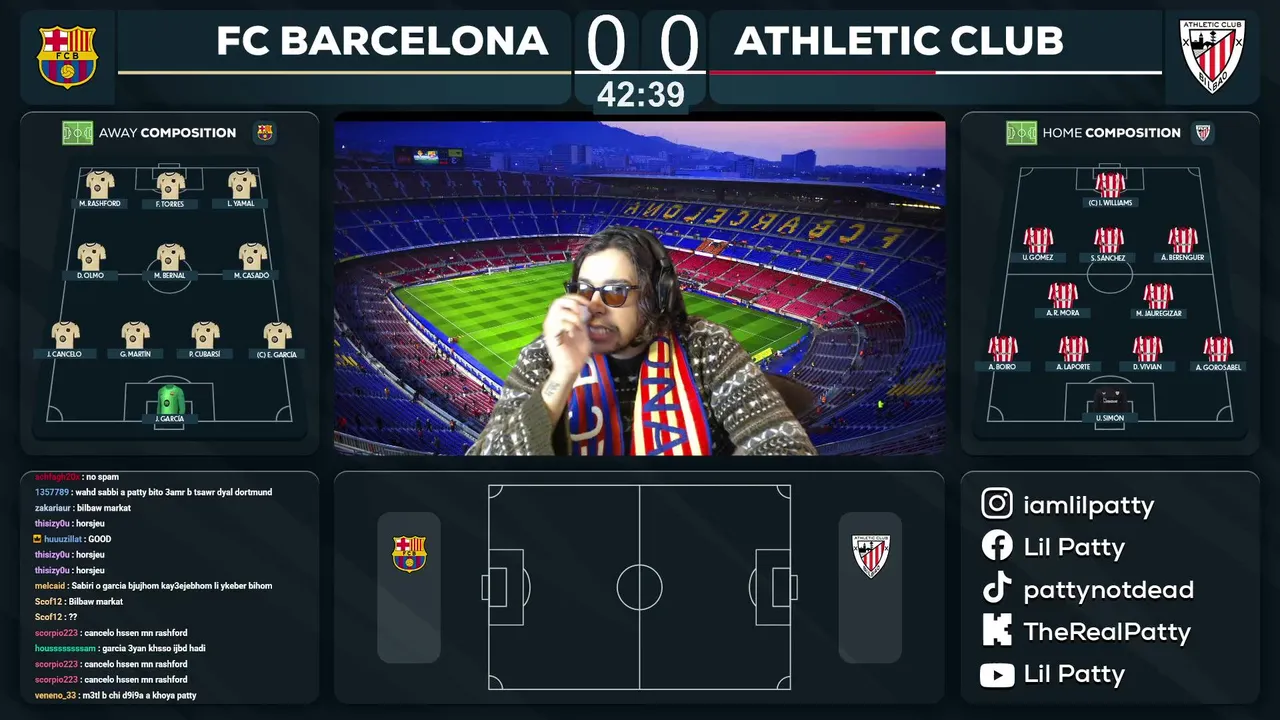This screenshot has height=720, width=1280.
Task: Click U. Simon's goalkeeper jersey
Action: click(1110, 400)
